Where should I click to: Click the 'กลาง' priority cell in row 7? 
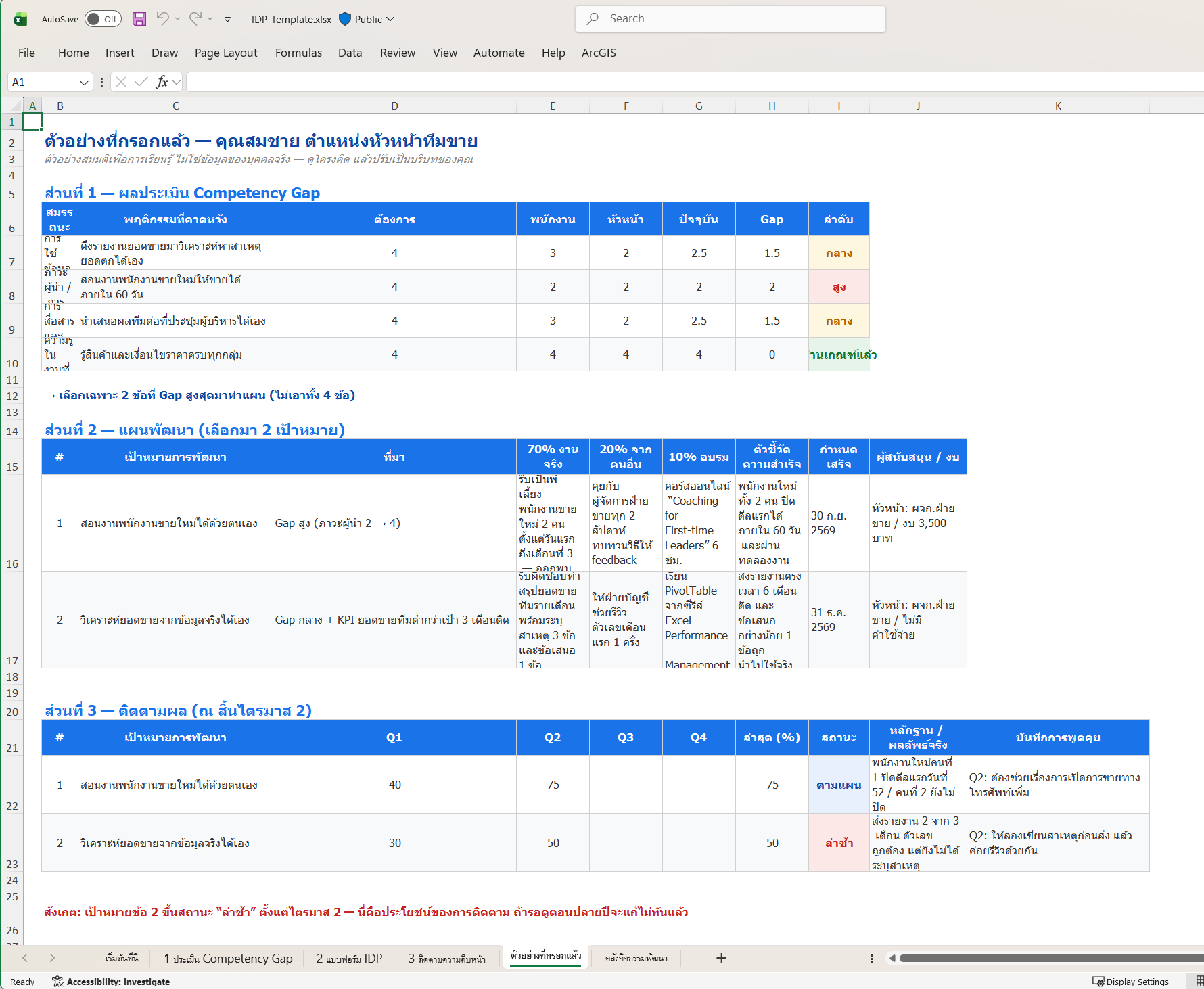point(839,253)
